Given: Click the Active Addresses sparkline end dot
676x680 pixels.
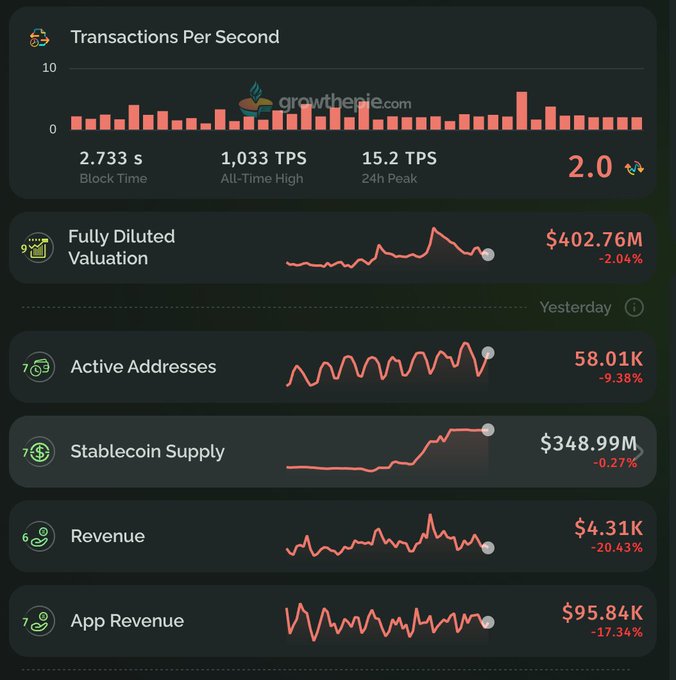Looking at the screenshot, I should pyautogui.click(x=488, y=353).
